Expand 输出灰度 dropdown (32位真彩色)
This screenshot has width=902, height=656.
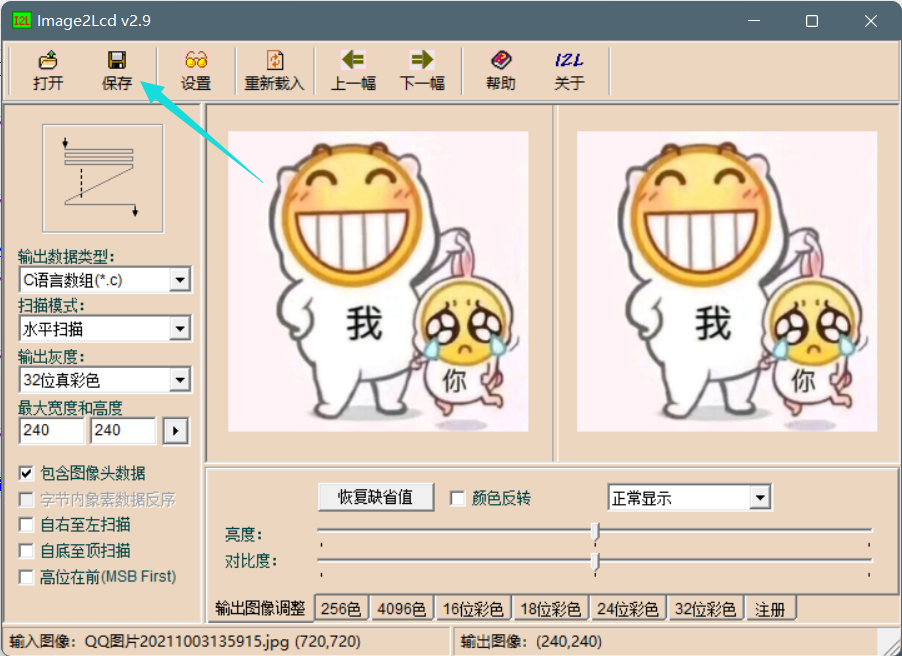(180, 380)
